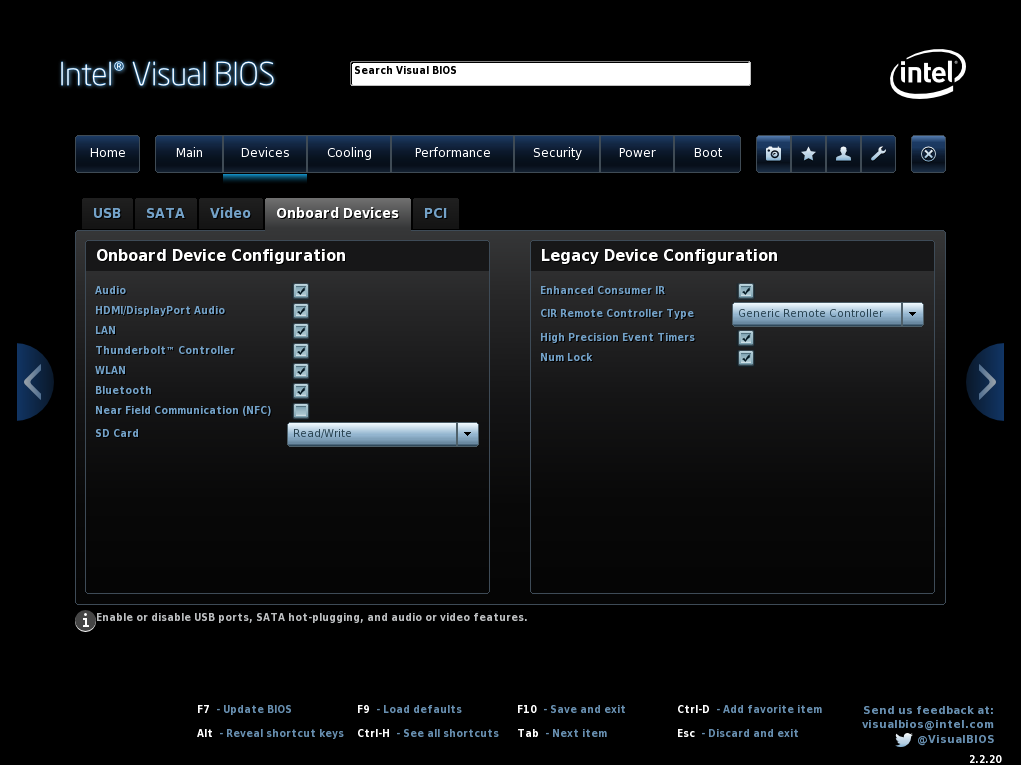This screenshot has height=765, width=1021.
Task: Toggle Thunderbolt Controller checkbox
Action: [301, 351]
